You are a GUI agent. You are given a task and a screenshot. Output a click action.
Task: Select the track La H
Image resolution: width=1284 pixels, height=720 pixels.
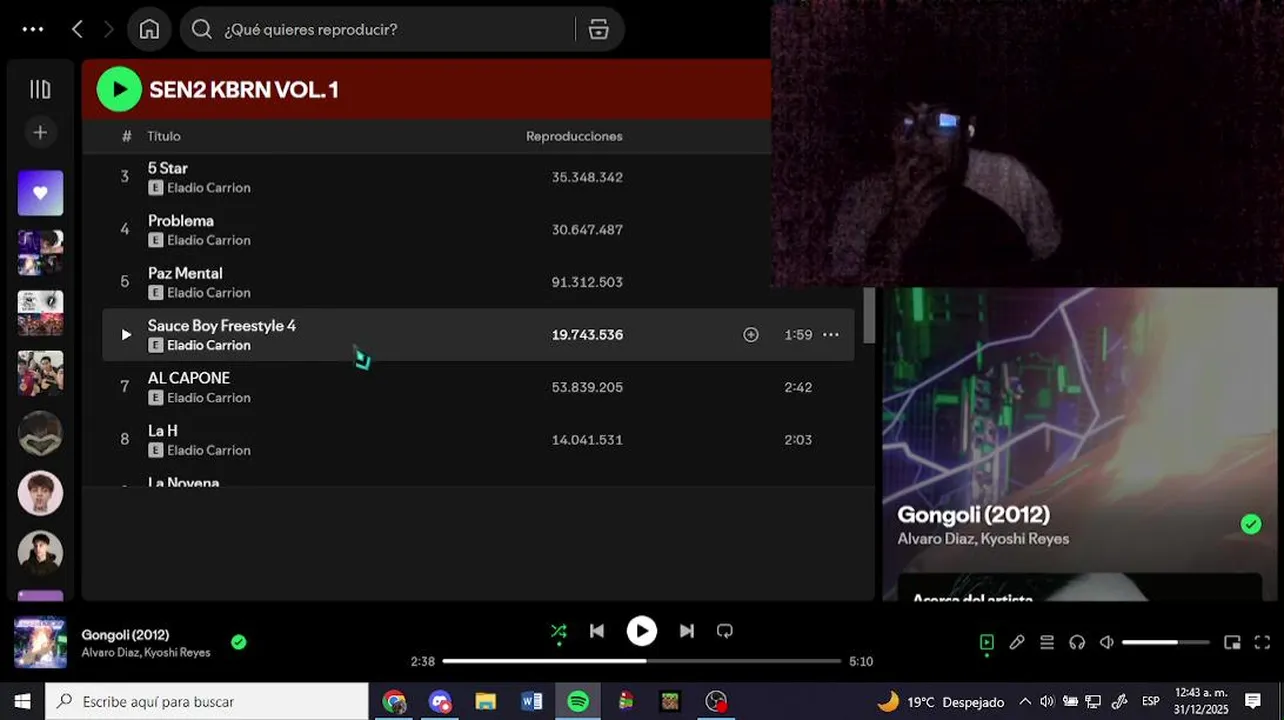point(478,439)
